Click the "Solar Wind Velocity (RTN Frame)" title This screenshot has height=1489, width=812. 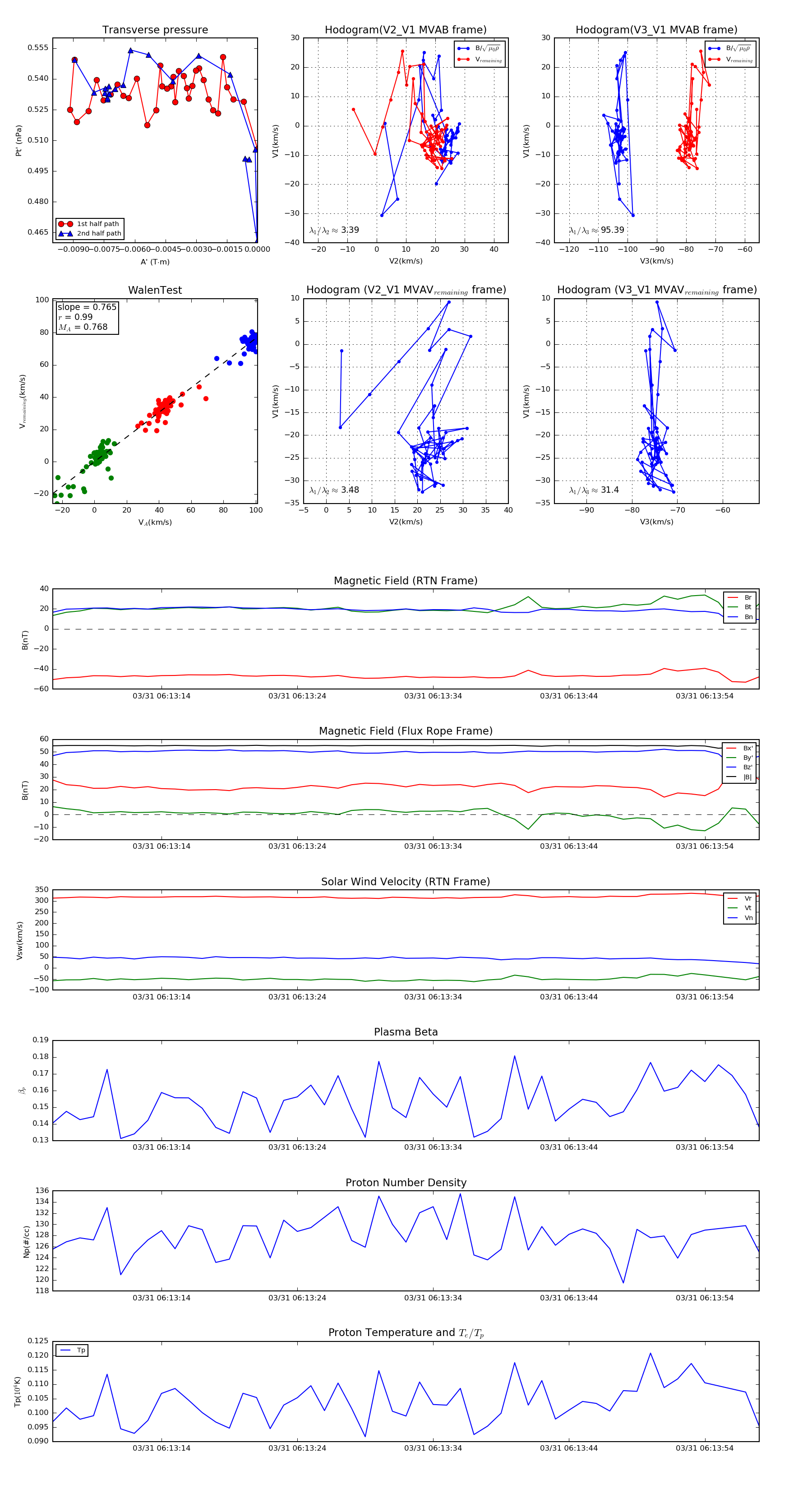click(406, 882)
